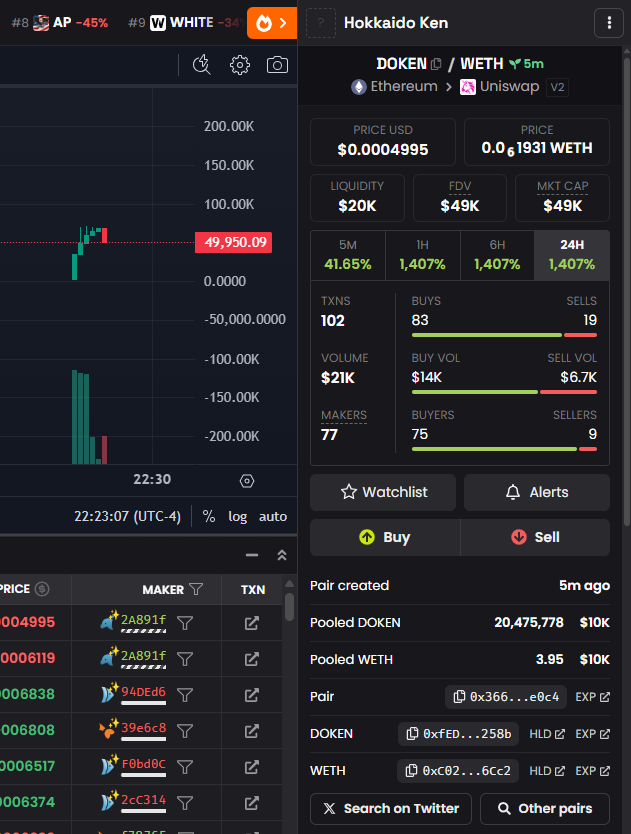The image size is (631, 834).
Task: Collapse transactions panel with minus icon
Action: click(x=252, y=555)
